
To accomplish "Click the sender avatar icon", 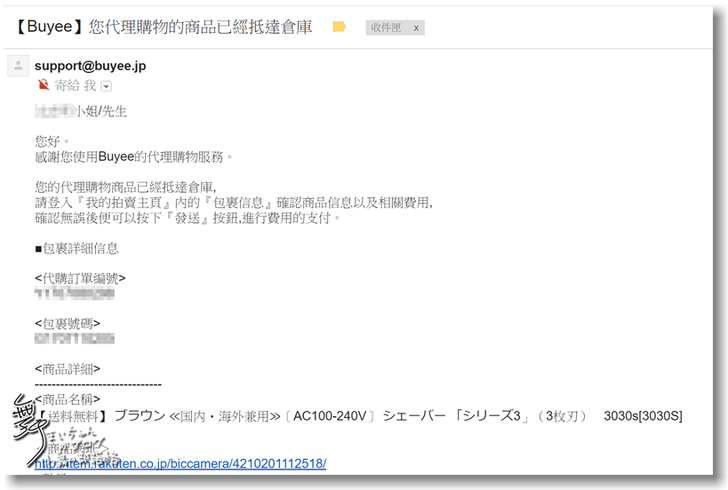I will tap(18, 65).
